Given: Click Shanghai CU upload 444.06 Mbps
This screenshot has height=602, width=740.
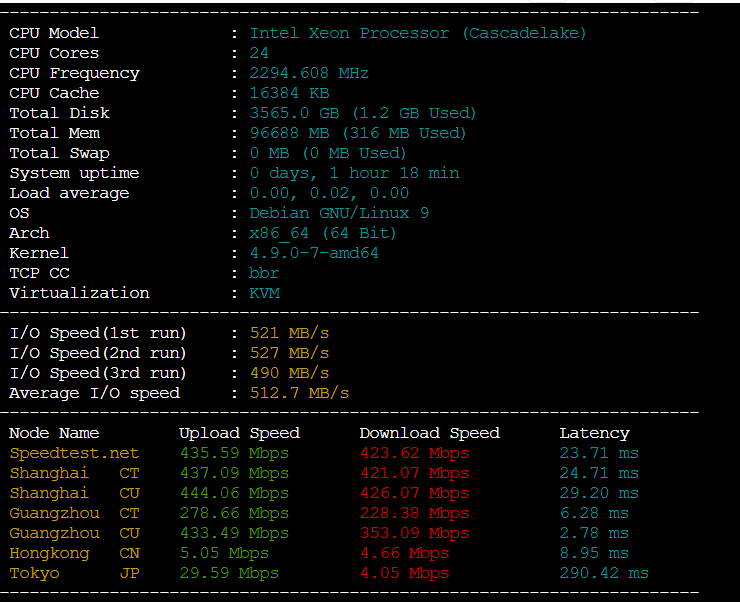Looking at the screenshot, I should coord(234,493).
